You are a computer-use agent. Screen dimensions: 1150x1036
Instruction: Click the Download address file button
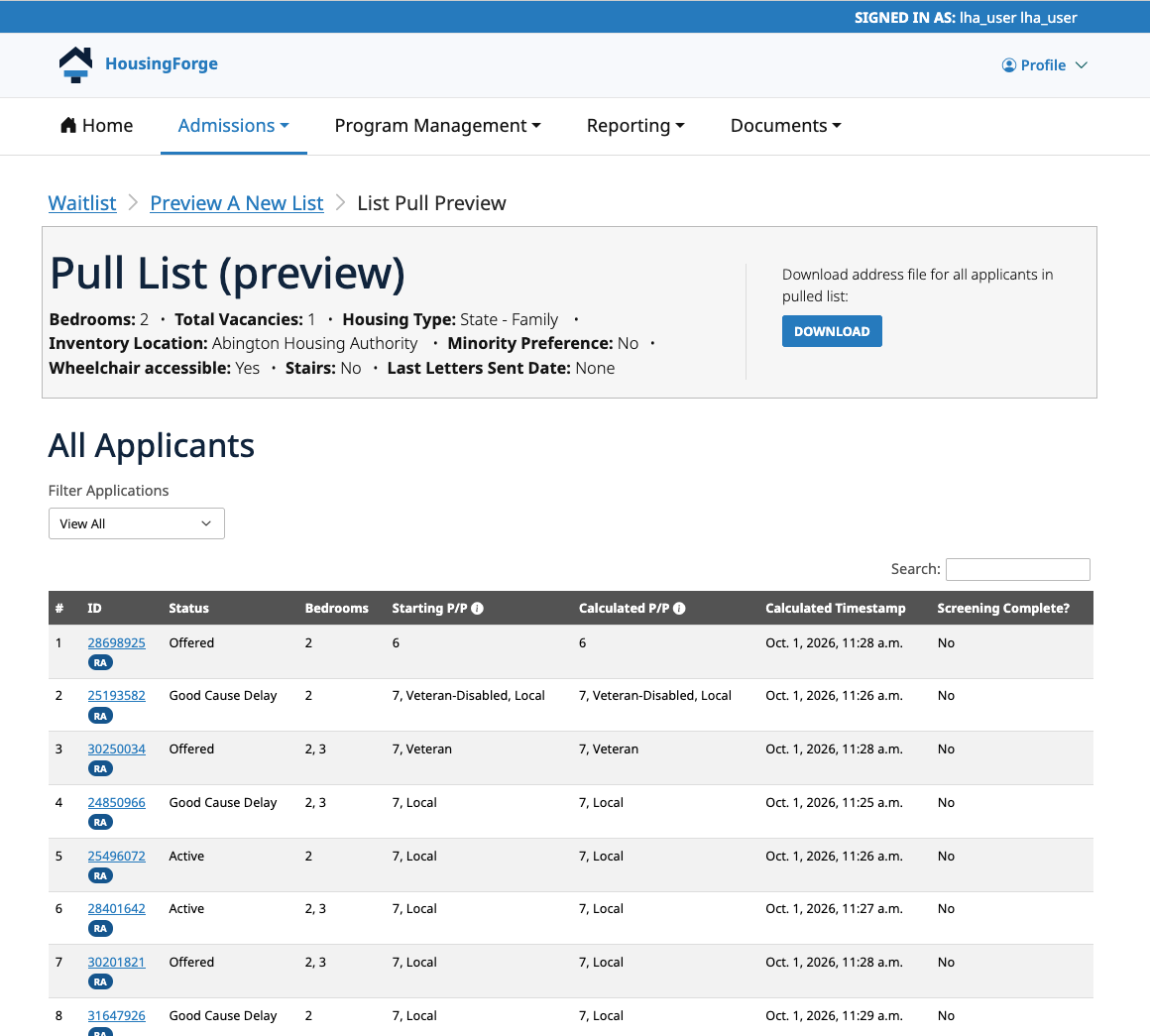[832, 331]
